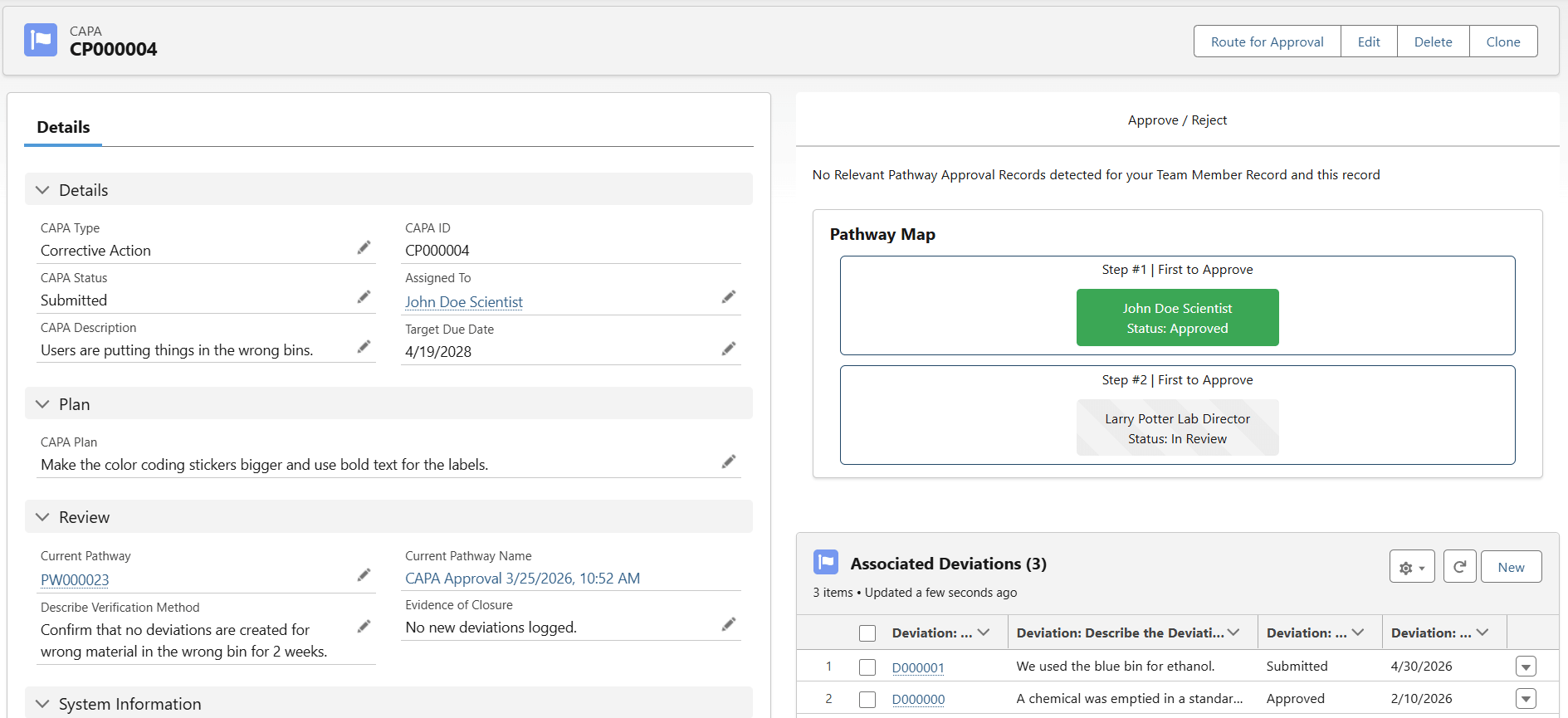Collapse the Review section

(42, 517)
